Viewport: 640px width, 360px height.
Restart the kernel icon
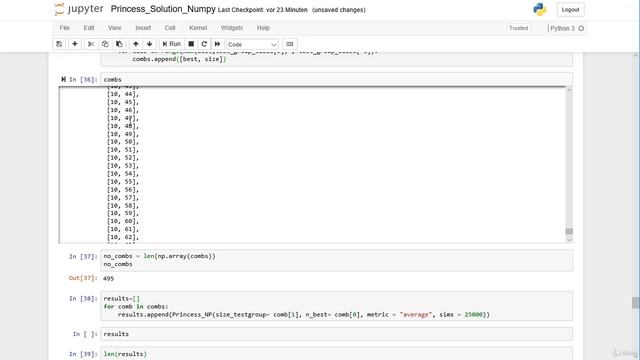coord(204,44)
